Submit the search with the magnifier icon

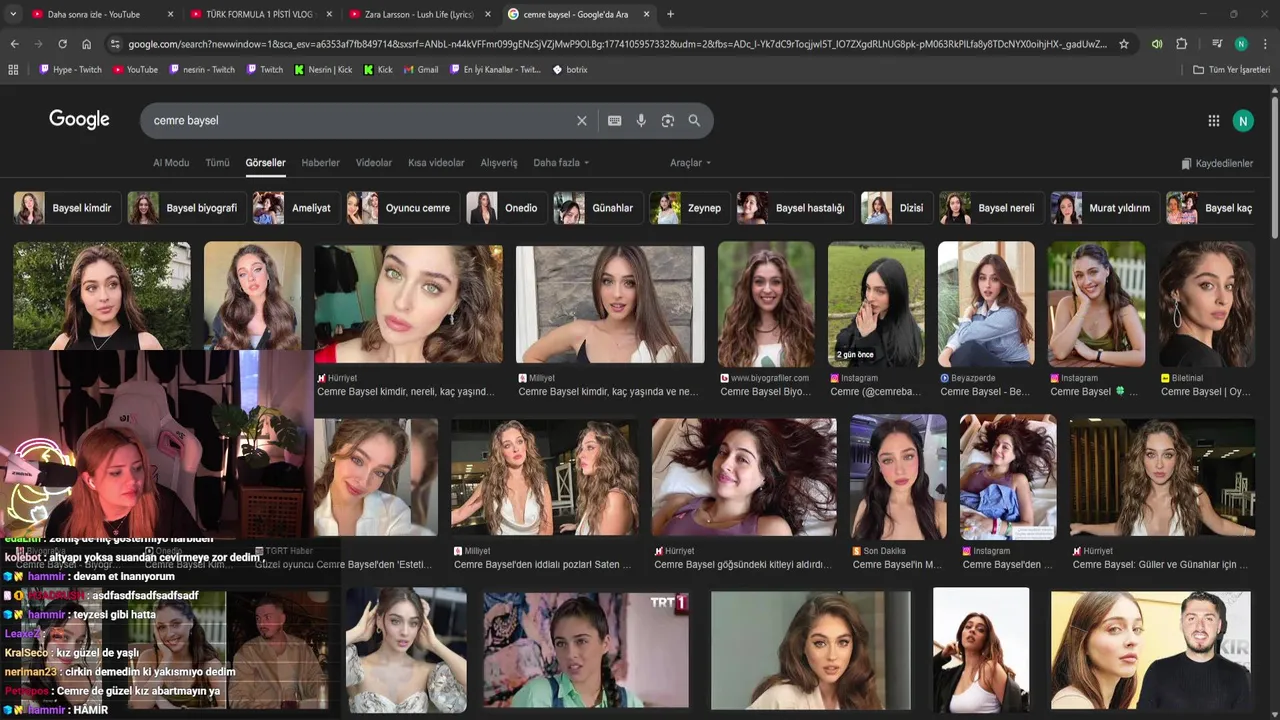click(694, 121)
